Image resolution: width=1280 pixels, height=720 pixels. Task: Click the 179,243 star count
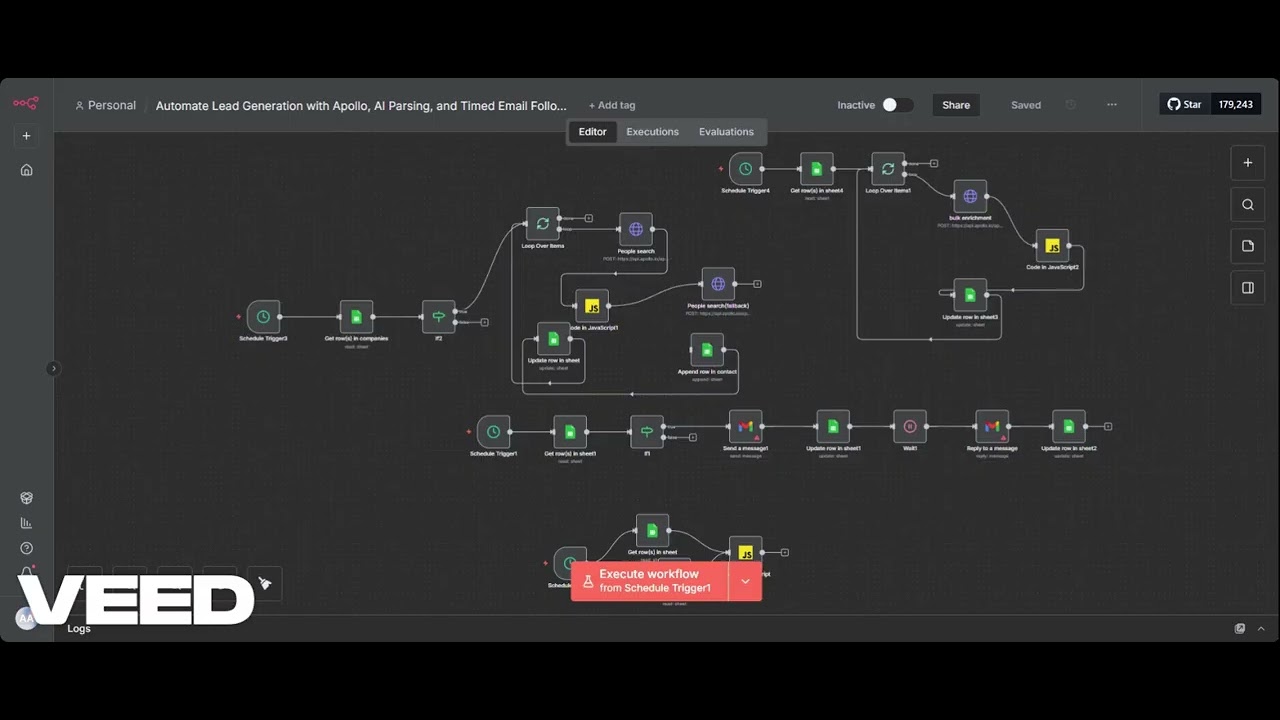click(1235, 104)
